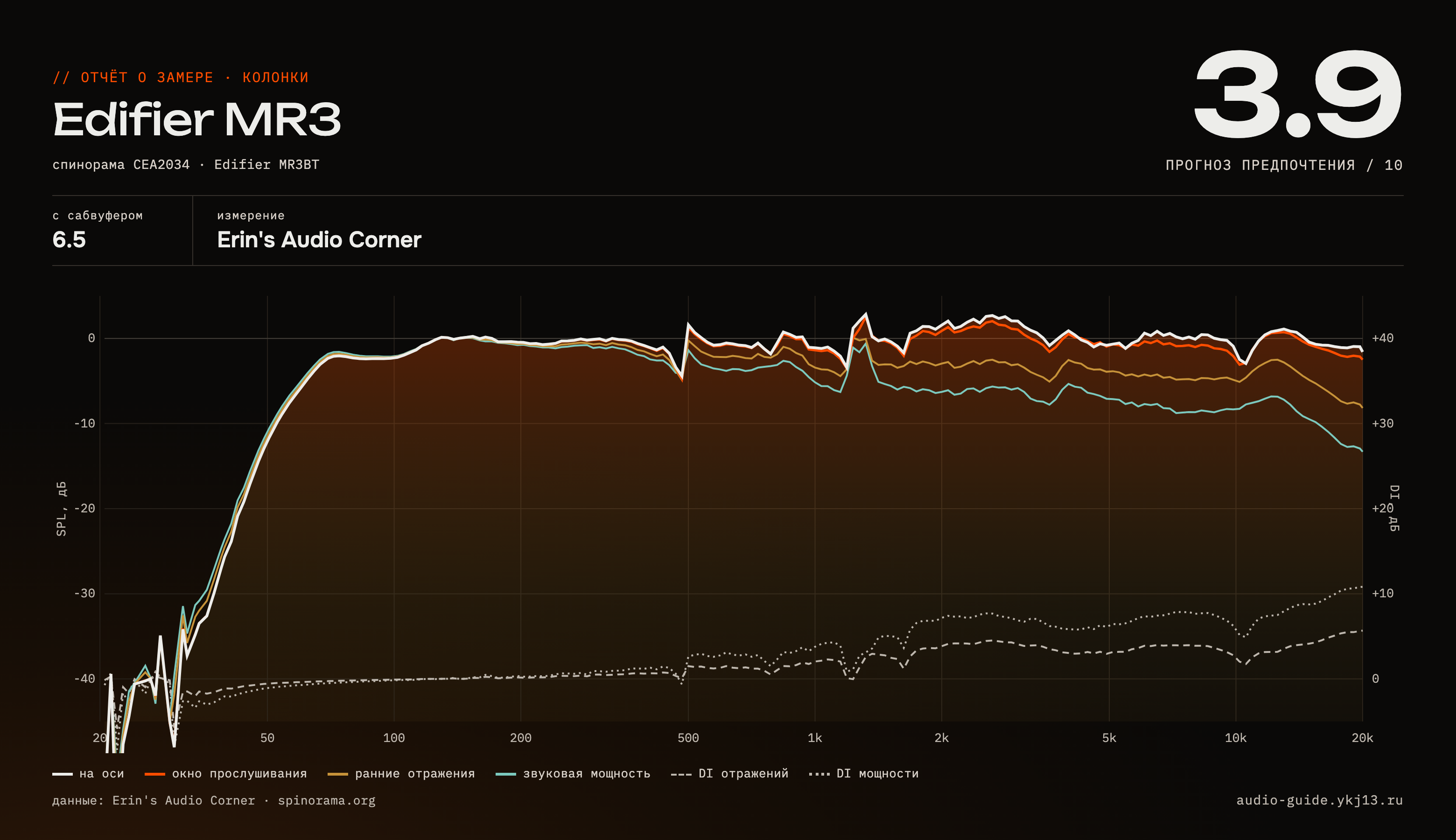Select the "DI отражений" legend label
The height and width of the screenshot is (840, 1456).
pyautogui.click(x=743, y=774)
